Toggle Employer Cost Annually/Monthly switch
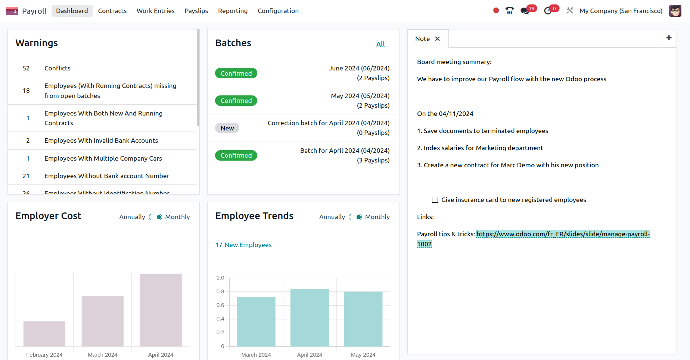Screen dimensions: 690x360 [x=155, y=217]
